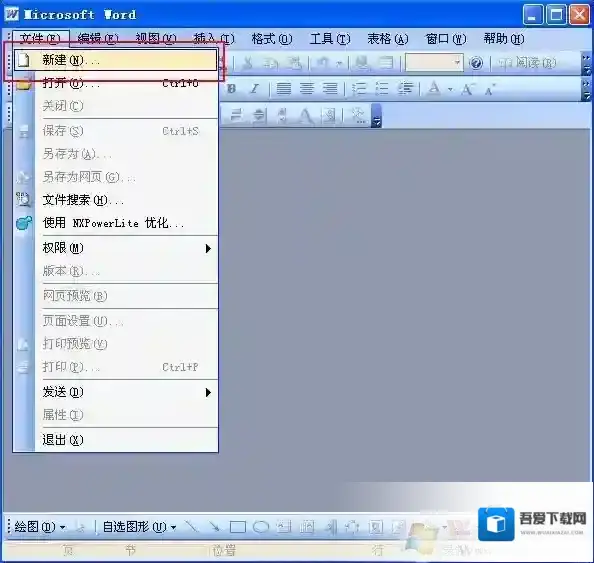
Task: Open the 格式(O) menu
Action: click(272, 38)
